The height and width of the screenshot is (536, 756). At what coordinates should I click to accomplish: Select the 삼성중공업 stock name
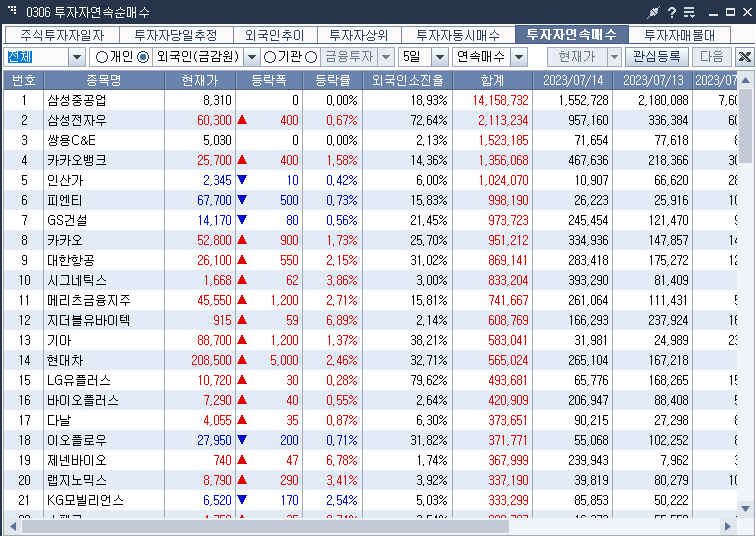76,100
